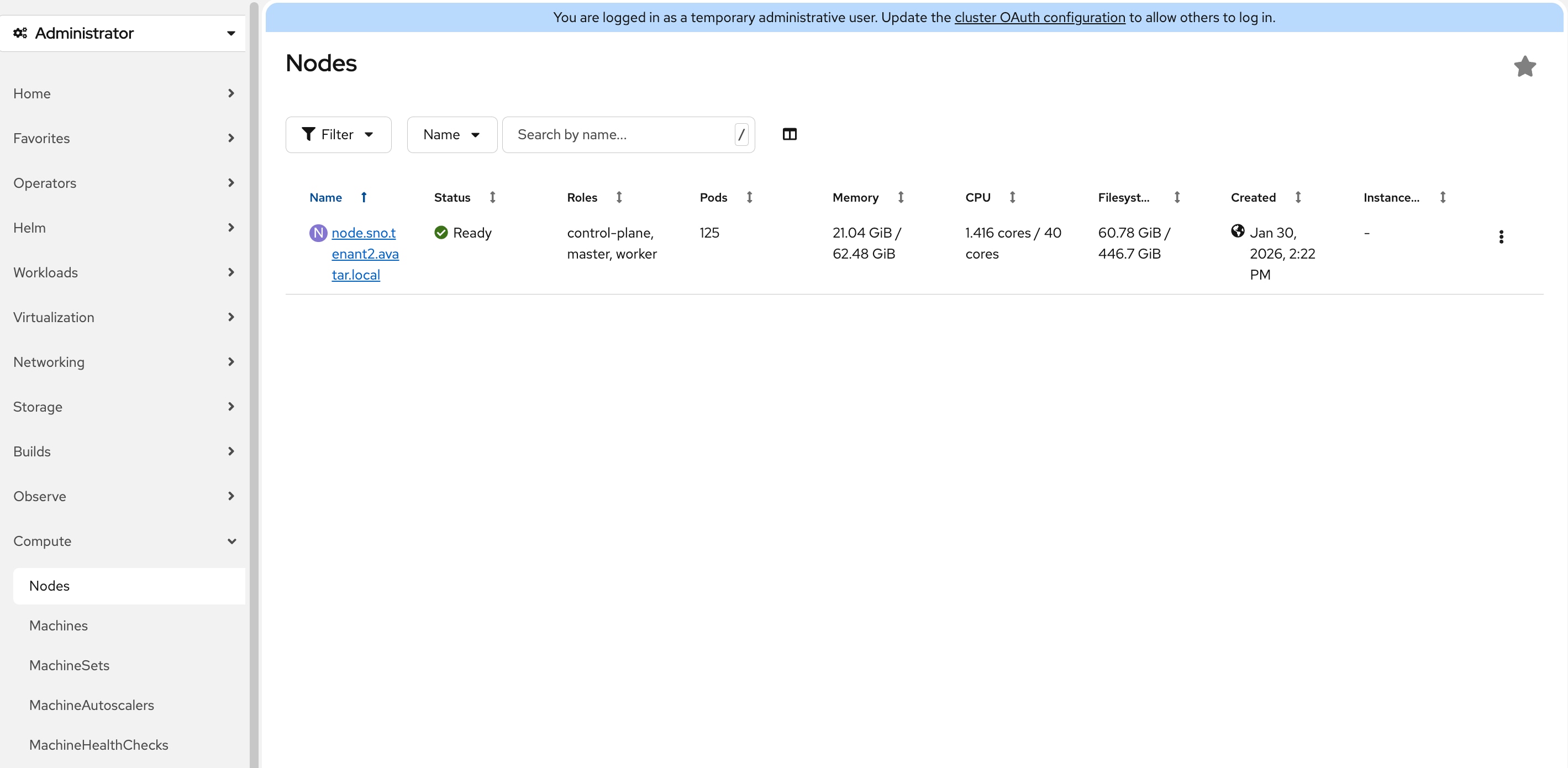The width and height of the screenshot is (1568, 768).
Task: Click the Roles cell 'control-plane, master, worker'
Action: pos(612,244)
